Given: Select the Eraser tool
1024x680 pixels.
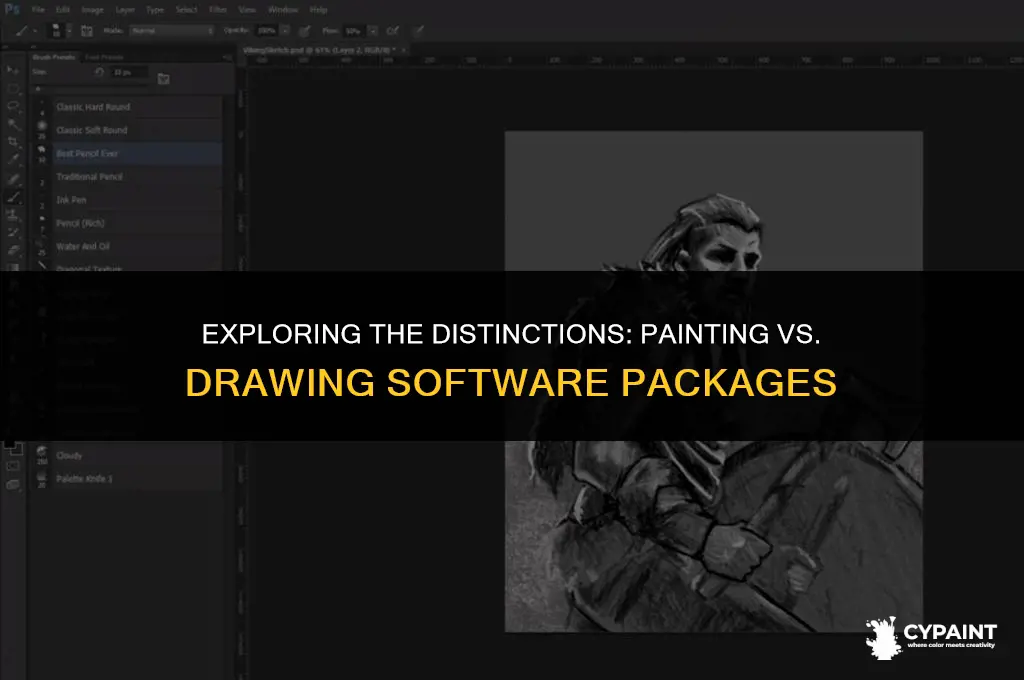Looking at the screenshot, I should (12, 250).
